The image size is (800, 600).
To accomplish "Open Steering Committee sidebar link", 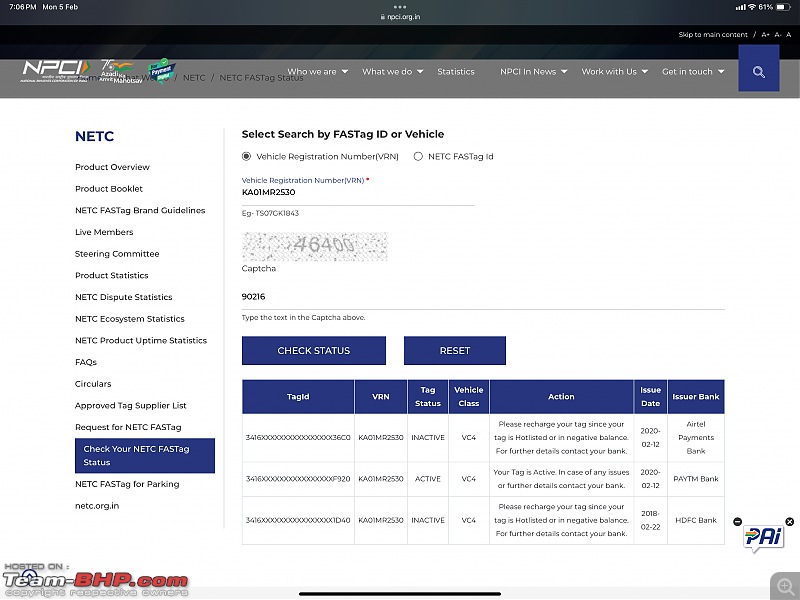I will click(117, 254).
